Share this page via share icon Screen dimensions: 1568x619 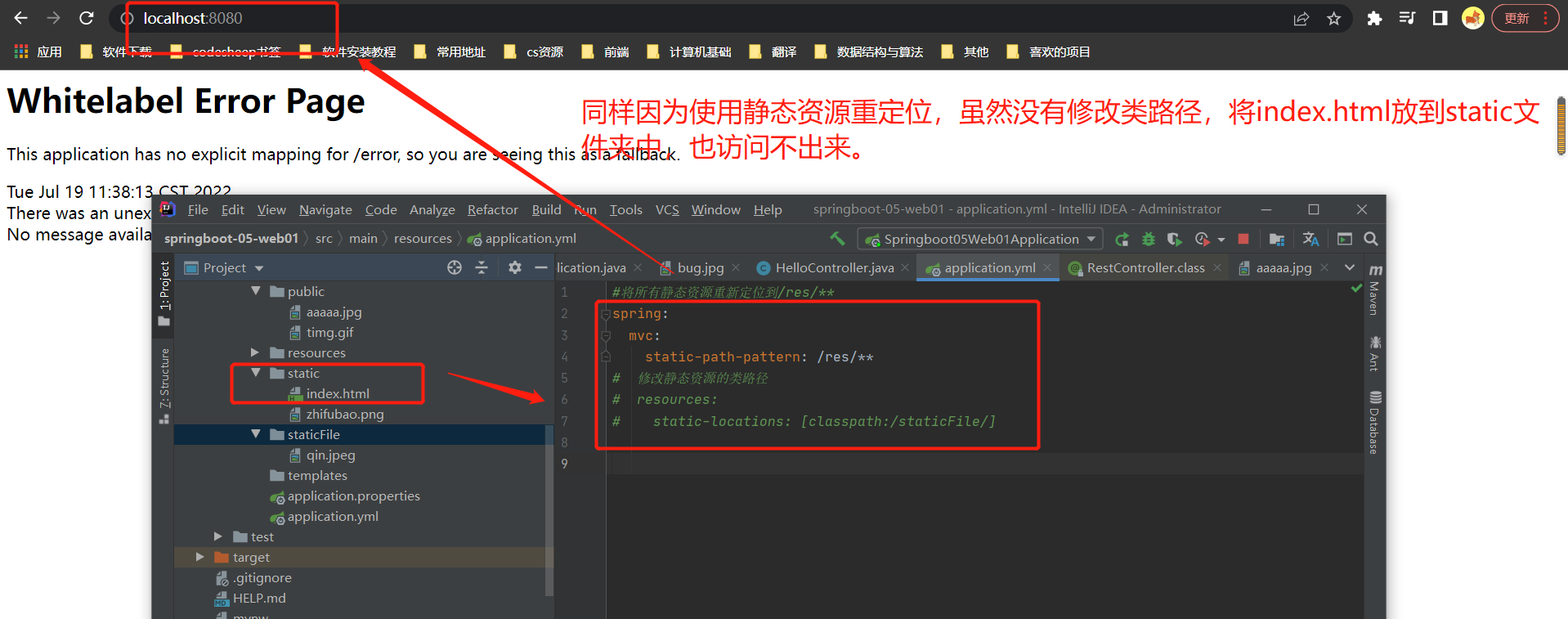[1301, 19]
